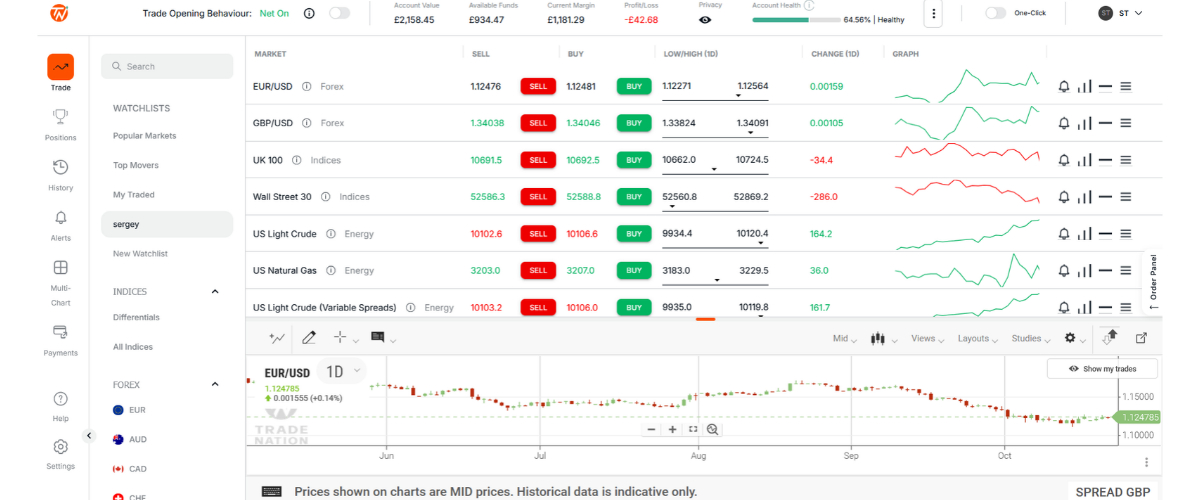The image size is (1200, 500).
Task: Select the My Traded watchlist
Action: [134, 195]
